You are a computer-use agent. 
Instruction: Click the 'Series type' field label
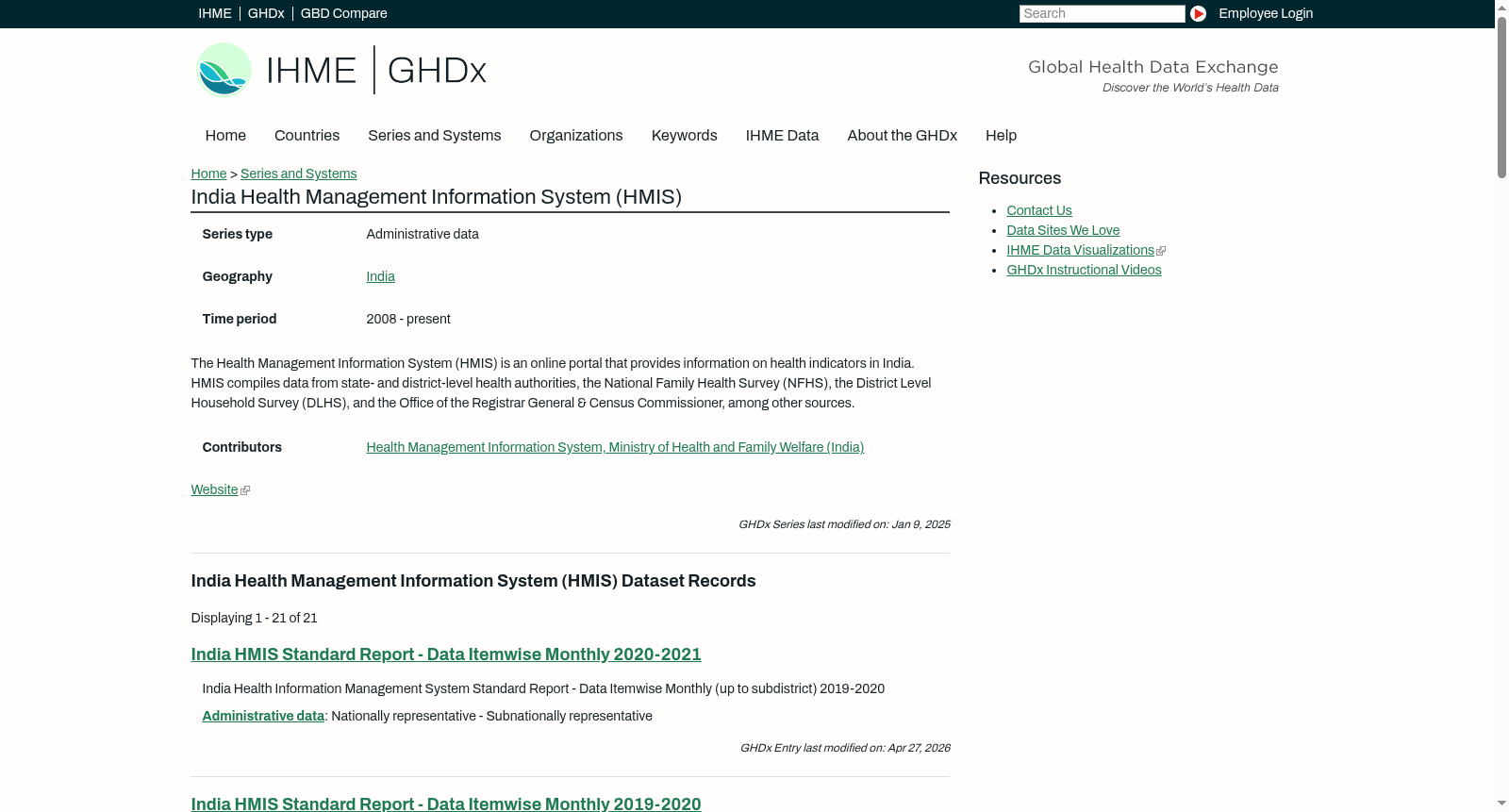tap(238, 234)
